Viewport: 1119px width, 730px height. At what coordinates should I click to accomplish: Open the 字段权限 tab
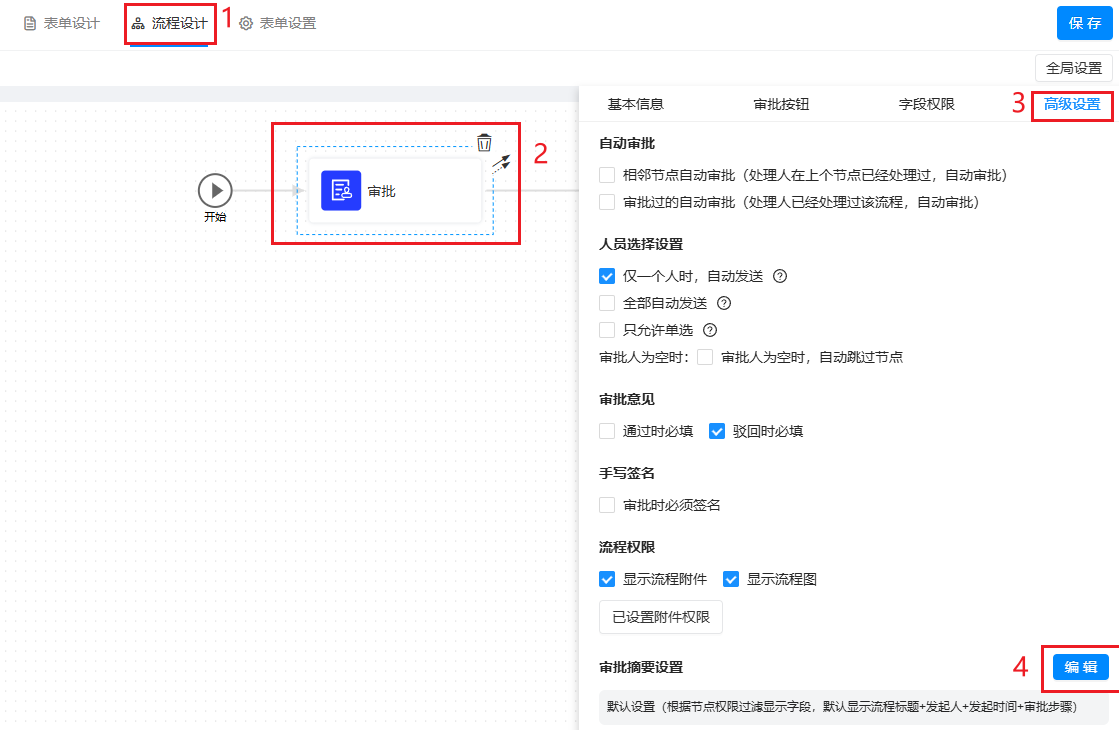click(x=926, y=104)
